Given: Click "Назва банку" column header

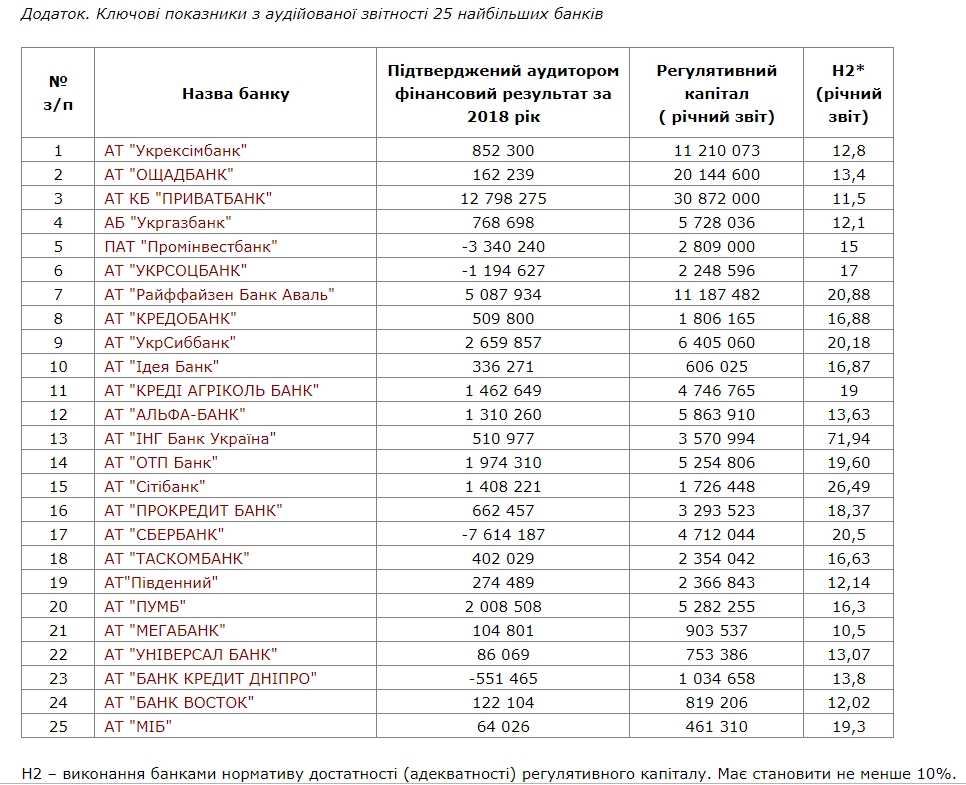Looking at the screenshot, I should pos(236,94).
